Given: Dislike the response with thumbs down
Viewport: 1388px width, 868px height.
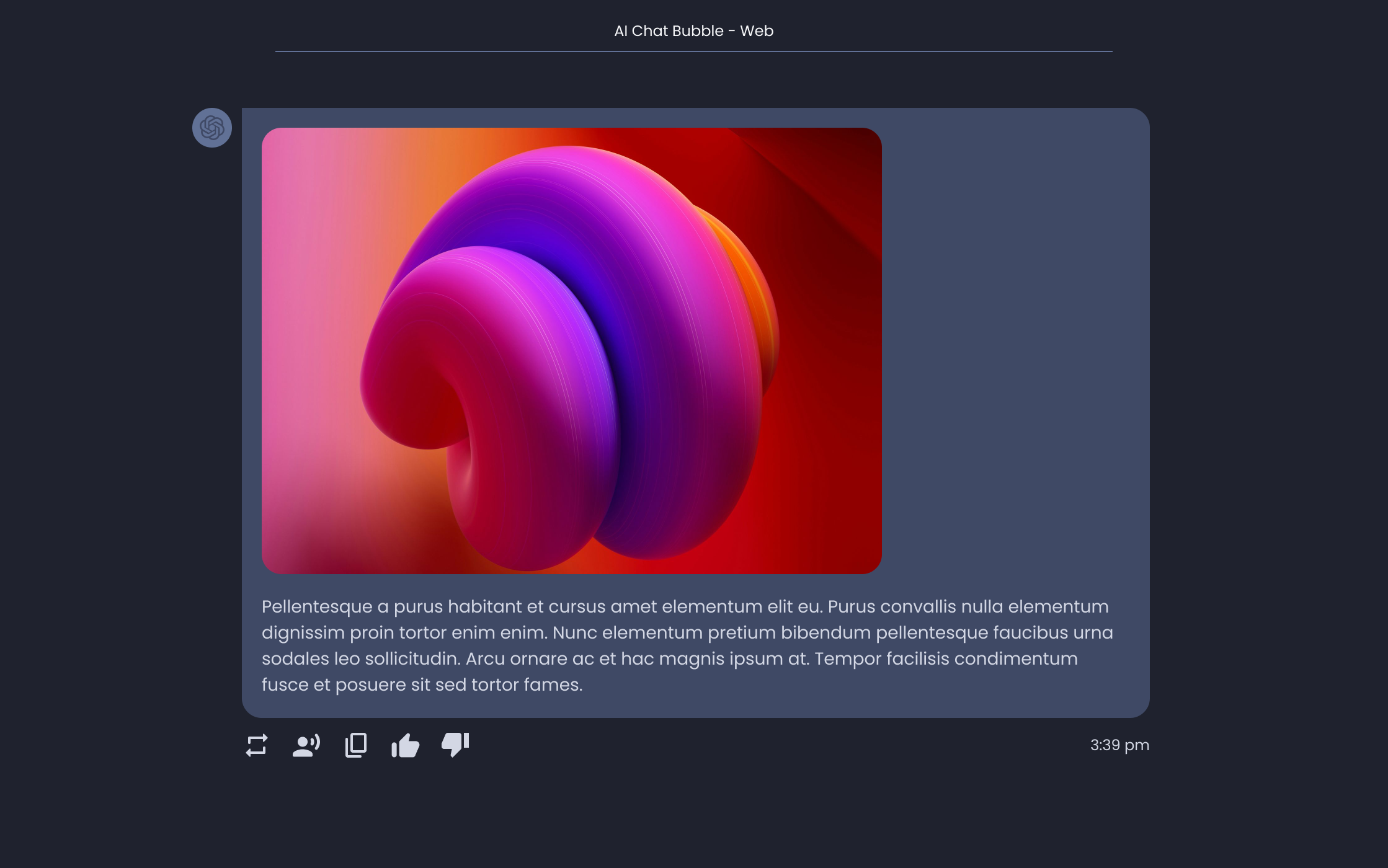Looking at the screenshot, I should click(455, 745).
